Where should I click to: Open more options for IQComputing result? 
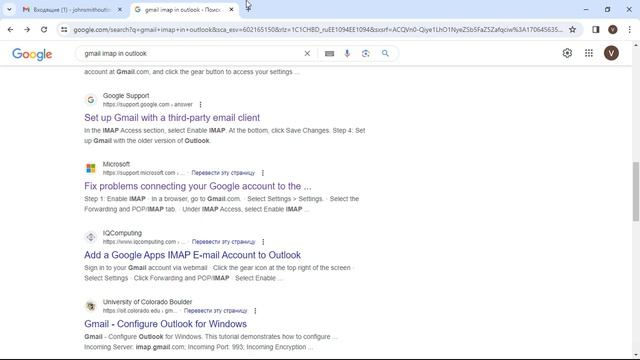click(x=263, y=242)
